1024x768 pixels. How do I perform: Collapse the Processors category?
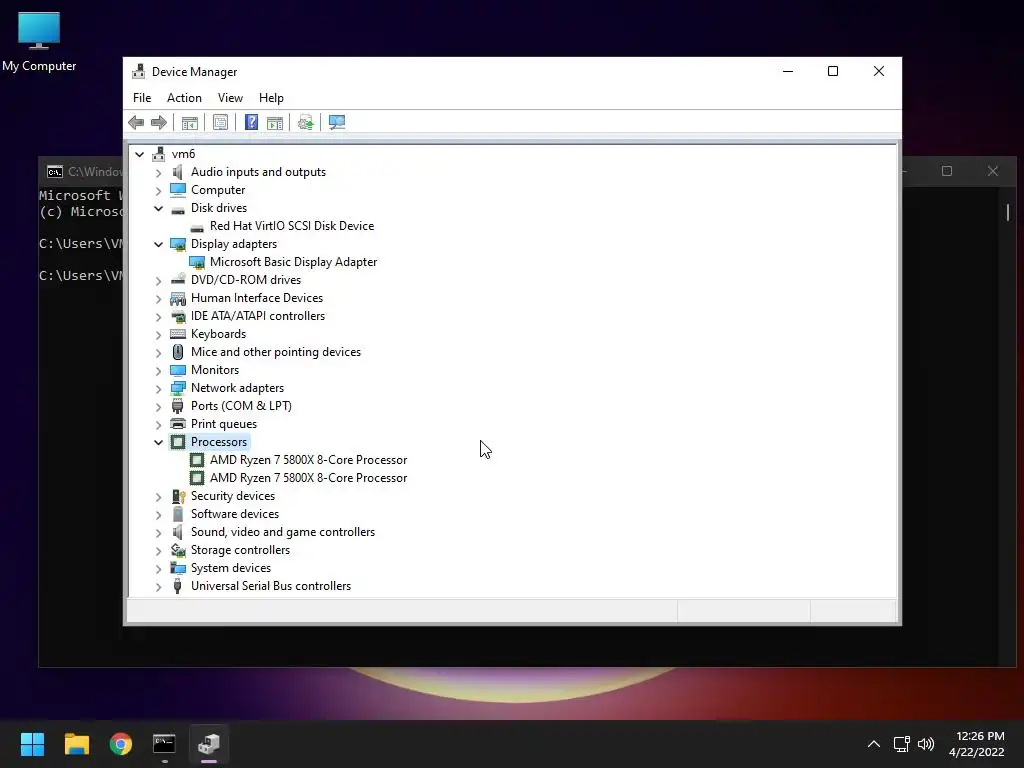click(x=158, y=442)
